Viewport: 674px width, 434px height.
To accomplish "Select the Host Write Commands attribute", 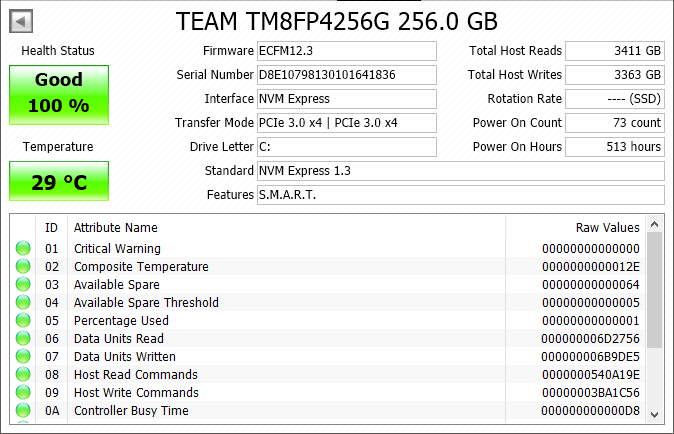I will click(136, 393).
